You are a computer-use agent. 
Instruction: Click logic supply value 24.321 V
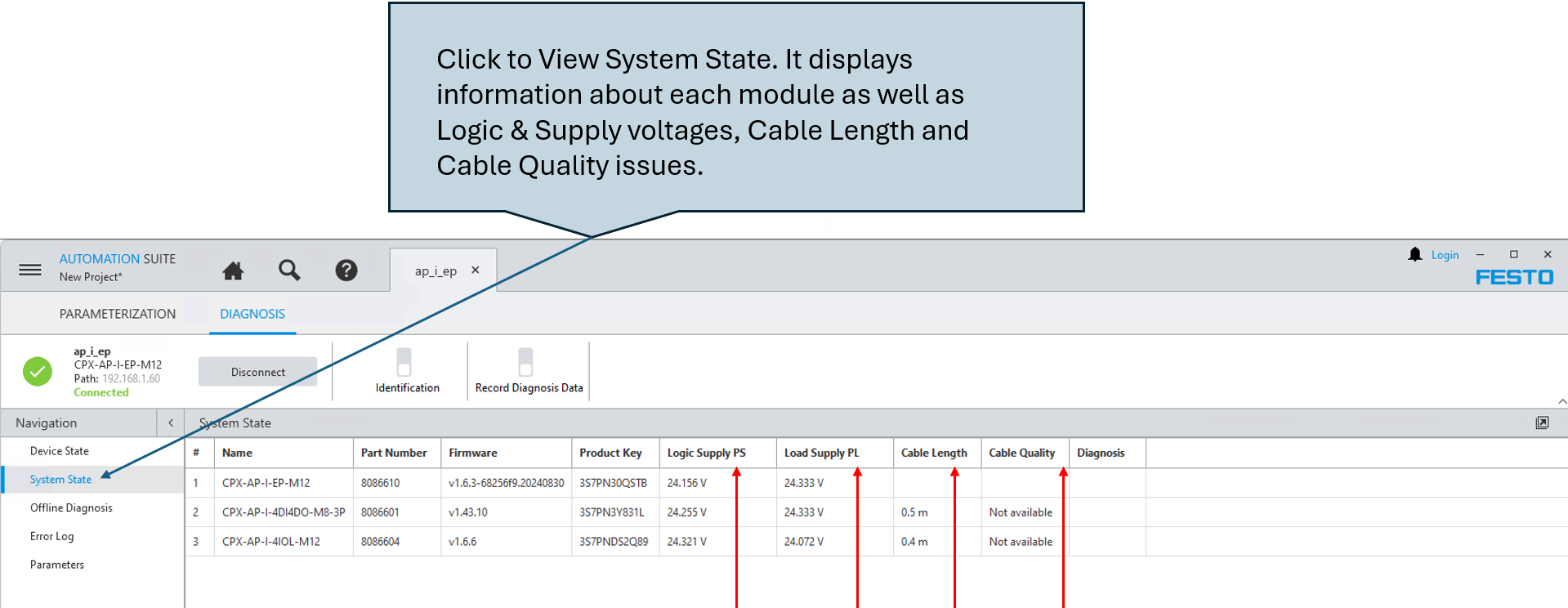(x=686, y=542)
